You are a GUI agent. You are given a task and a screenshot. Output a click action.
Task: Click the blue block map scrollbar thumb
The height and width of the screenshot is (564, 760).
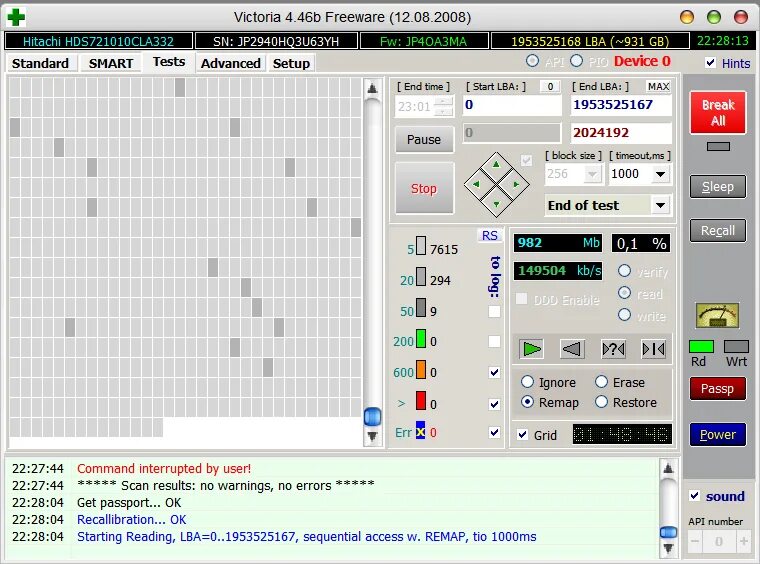372,417
